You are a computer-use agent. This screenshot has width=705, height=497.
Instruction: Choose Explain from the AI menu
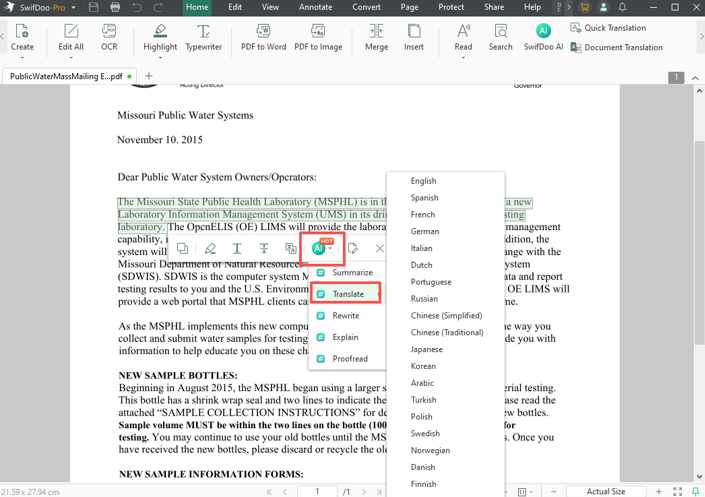[347, 337]
